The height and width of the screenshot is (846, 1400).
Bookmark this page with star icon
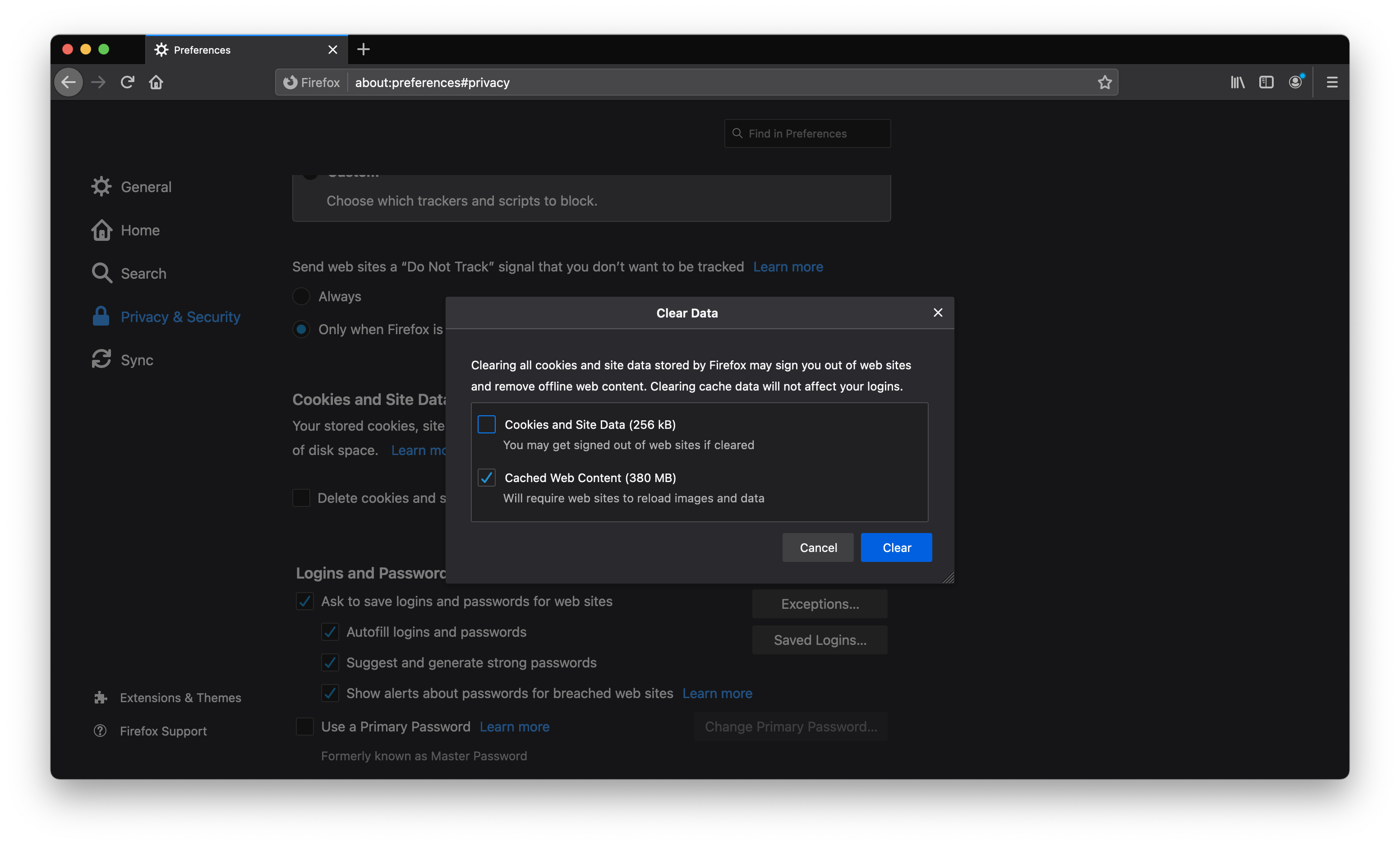coord(1104,83)
